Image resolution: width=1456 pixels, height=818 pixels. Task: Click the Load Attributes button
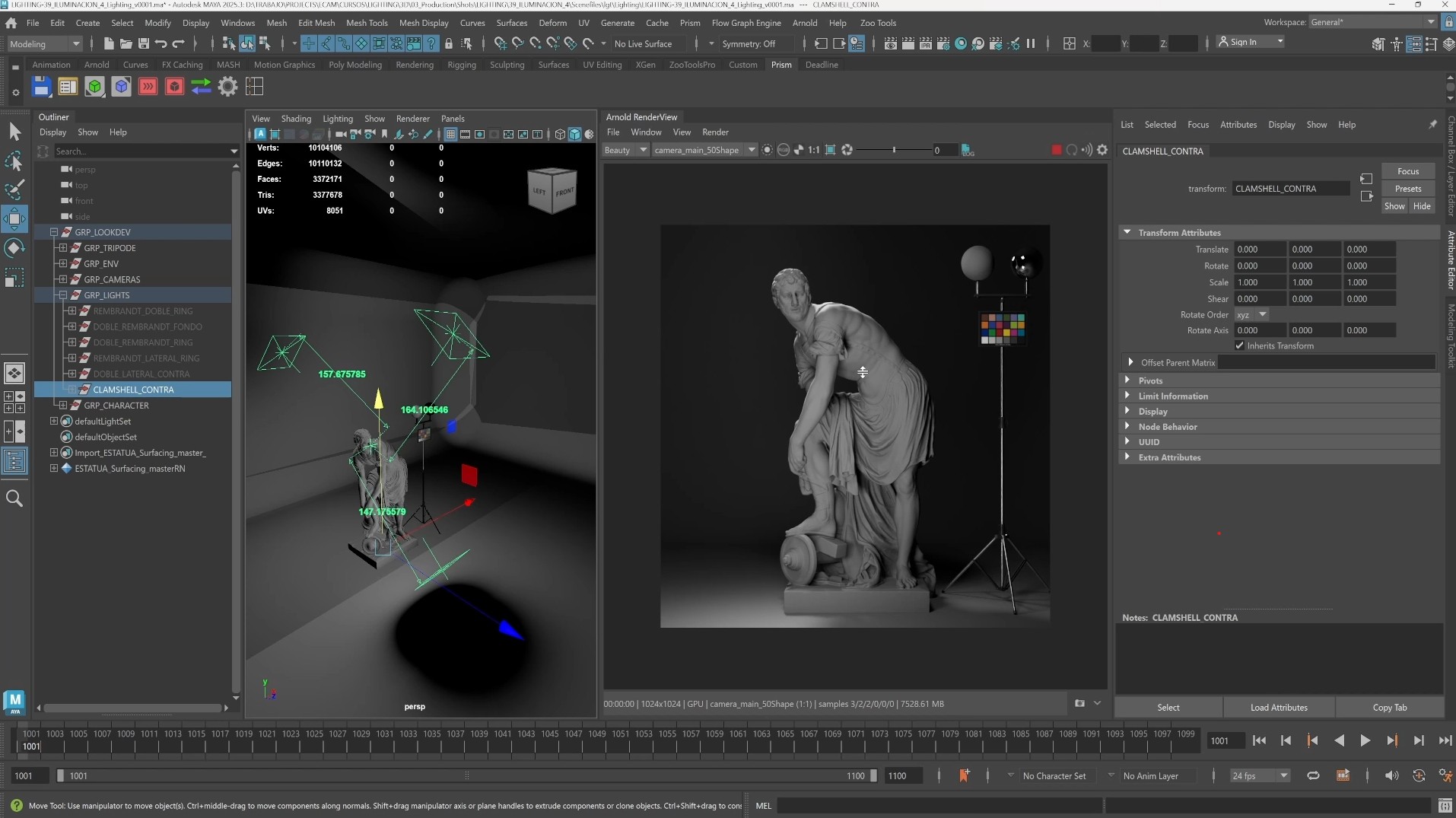1278,707
